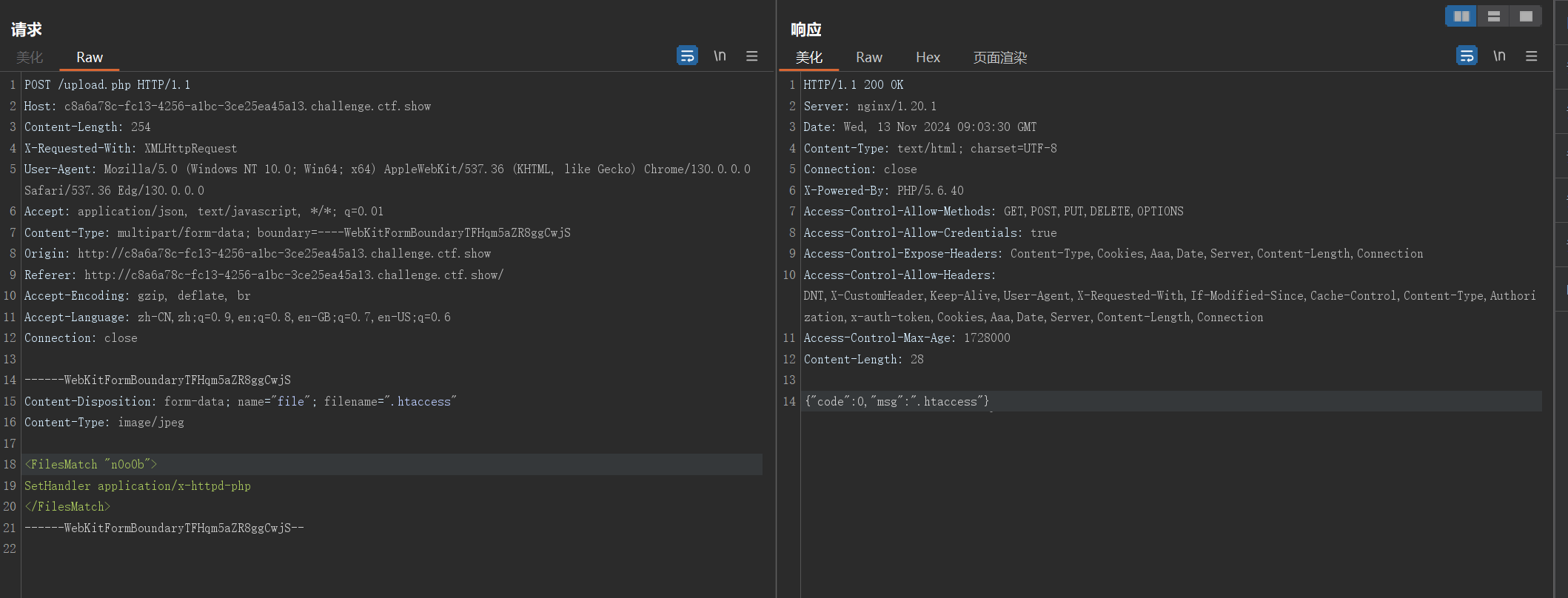The height and width of the screenshot is (598, 1568).
Task: Click the response Date header line
Action: pos(920,127)
